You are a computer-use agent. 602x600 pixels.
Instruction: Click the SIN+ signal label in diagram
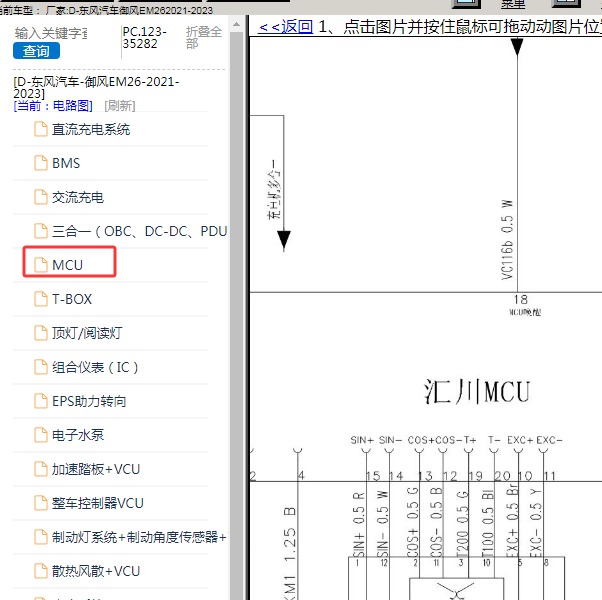[362, 440]
